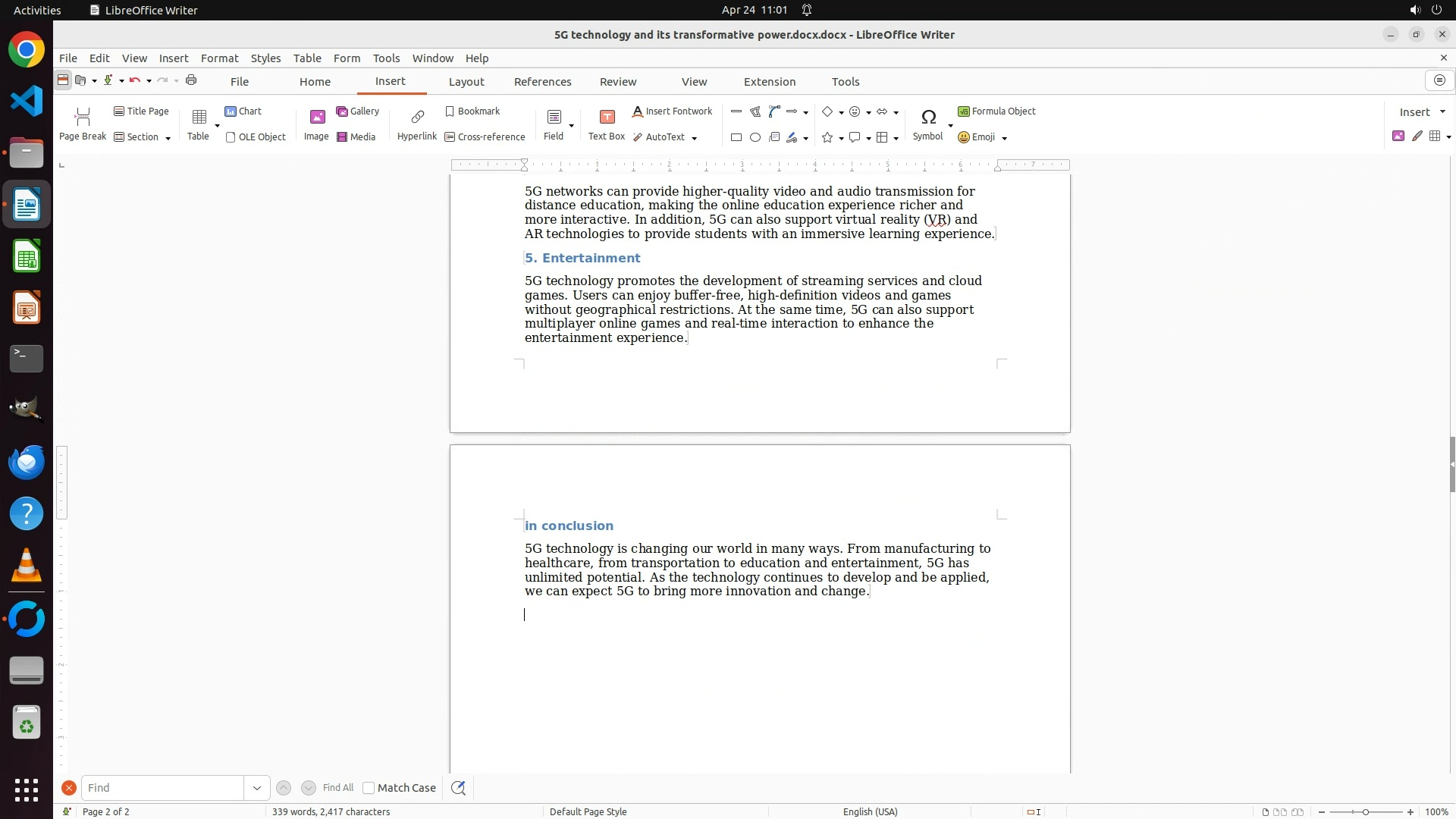Insert a Page Break
This screenshot has height=819, width=1456.
[x=83, y=124]
